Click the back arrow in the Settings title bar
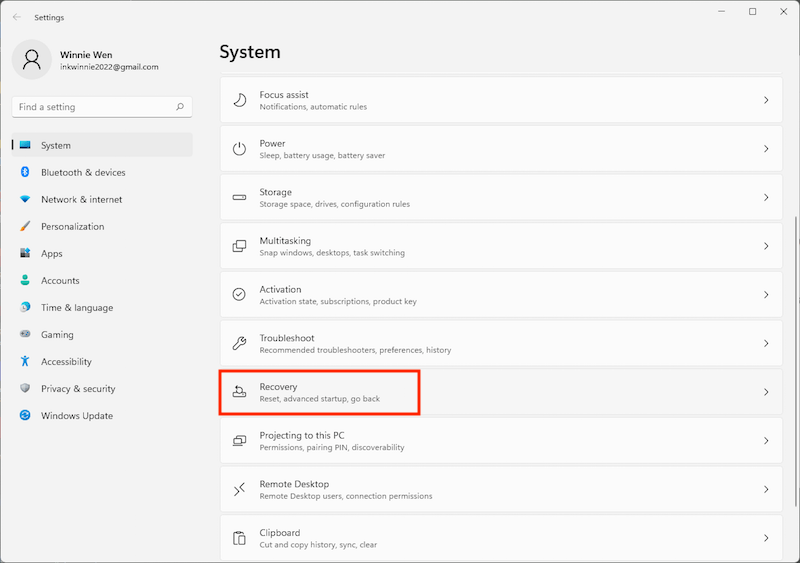 pos(17,17)
